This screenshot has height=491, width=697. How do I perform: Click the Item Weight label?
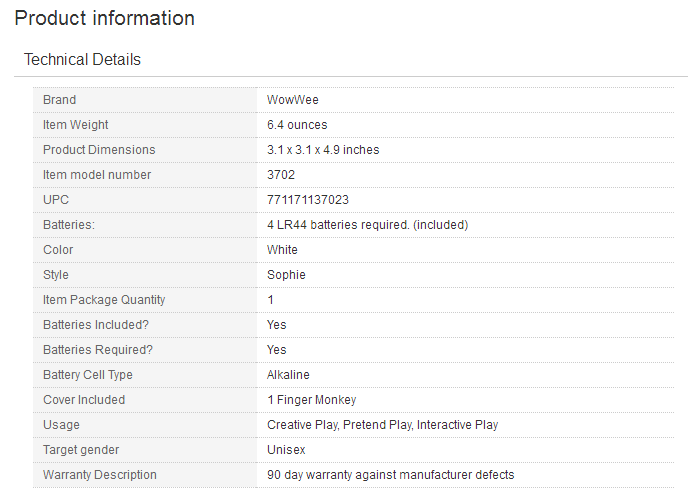click(x=76, y=125)
